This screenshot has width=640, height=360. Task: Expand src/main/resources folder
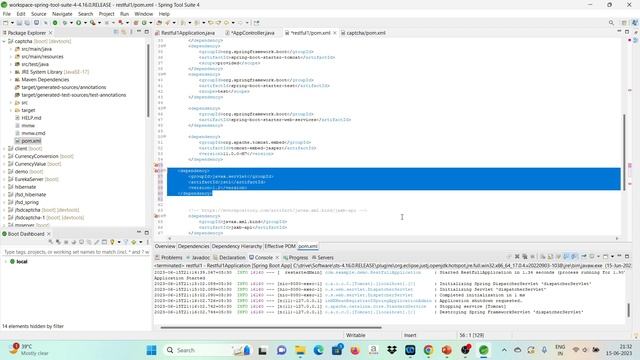point(11,57)
